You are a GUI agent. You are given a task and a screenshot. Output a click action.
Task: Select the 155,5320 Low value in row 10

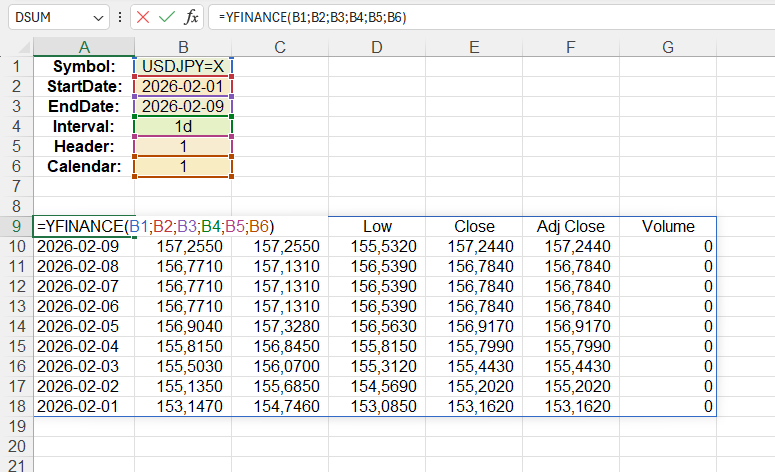377,247
